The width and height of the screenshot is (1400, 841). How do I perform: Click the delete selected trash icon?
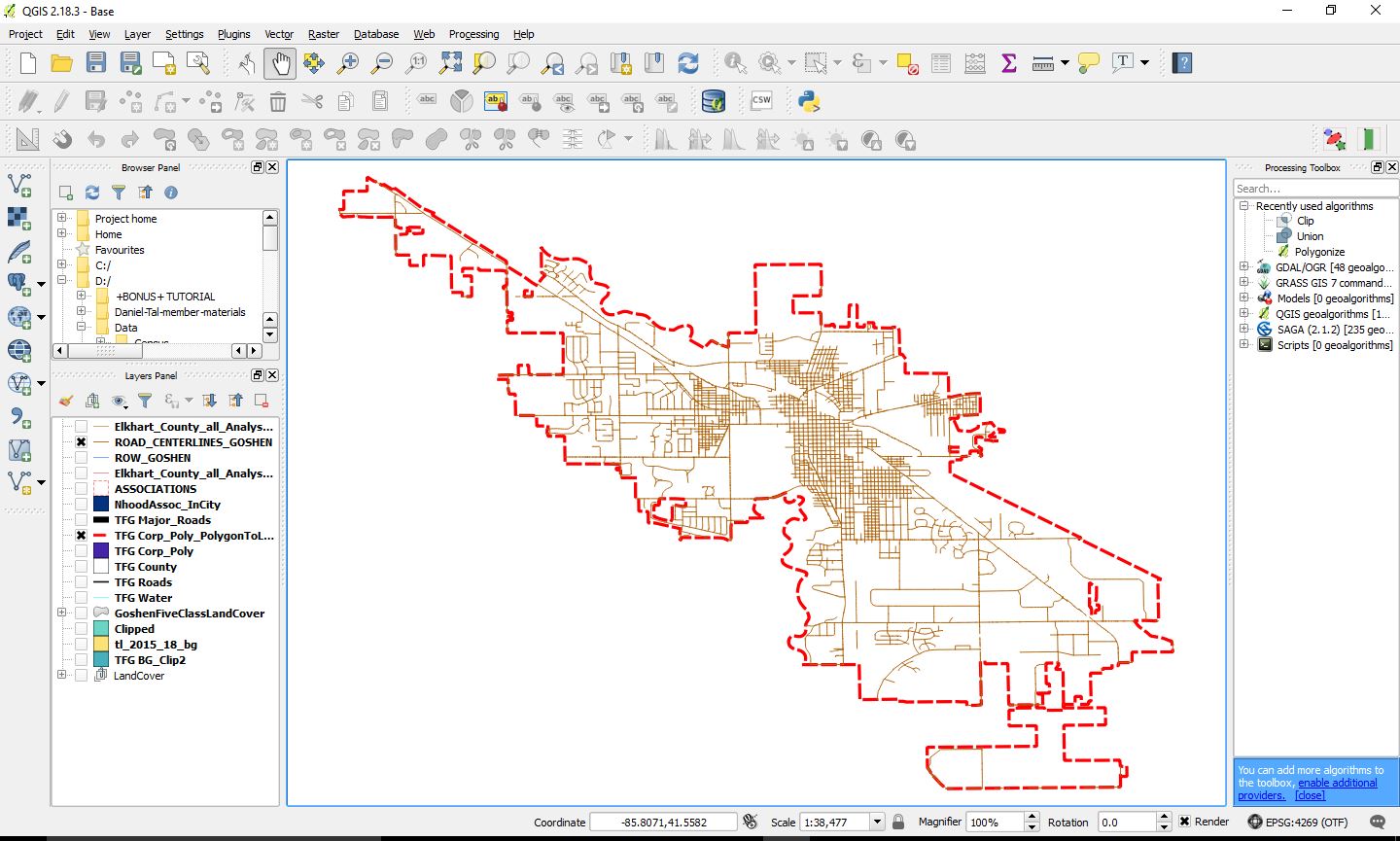278,101
